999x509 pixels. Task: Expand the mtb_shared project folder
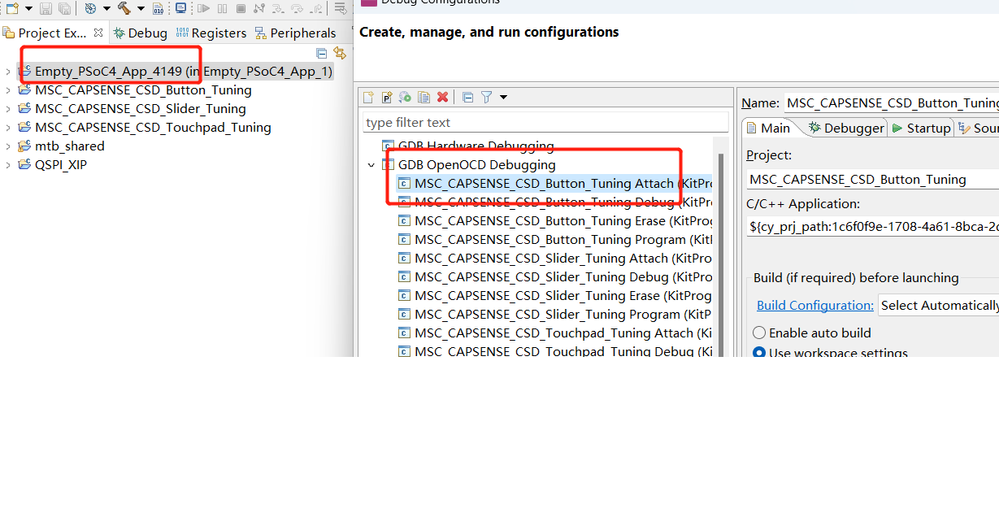tap(8, 147)
